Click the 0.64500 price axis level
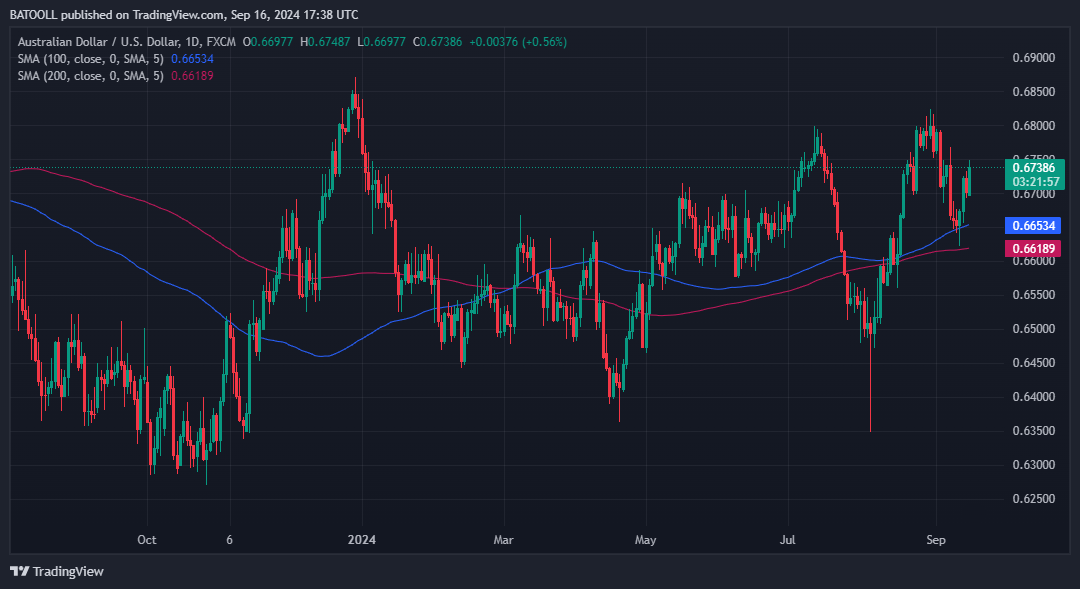1080x589 pixels. point(1033,363)
